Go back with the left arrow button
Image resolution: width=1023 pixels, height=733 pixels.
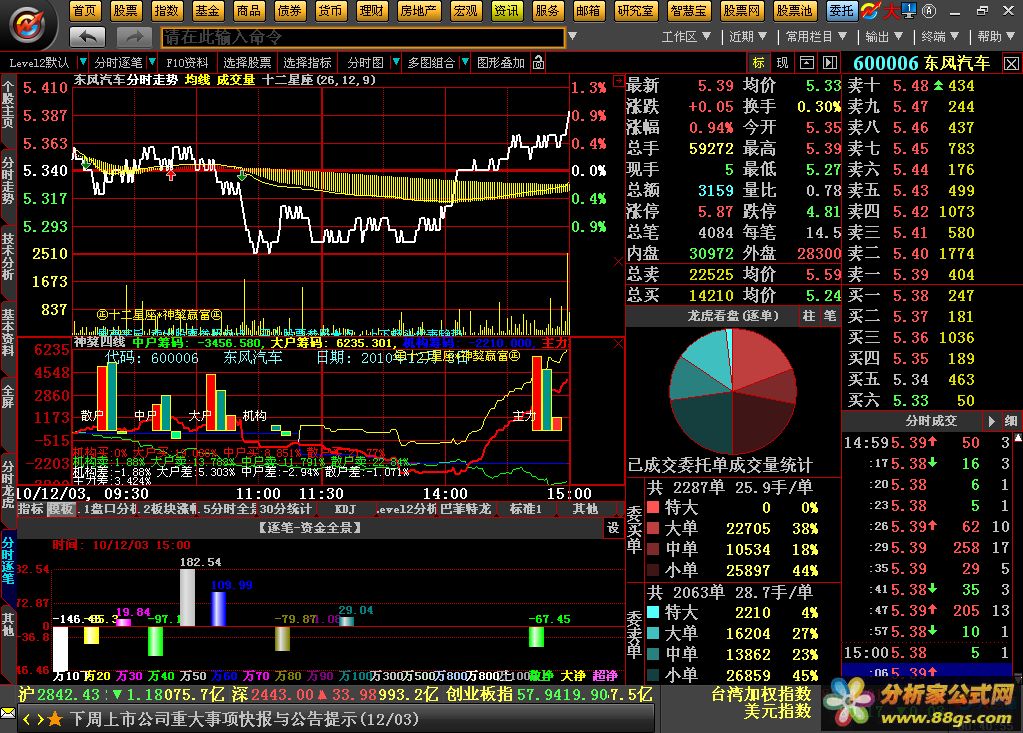coord(87,37)
